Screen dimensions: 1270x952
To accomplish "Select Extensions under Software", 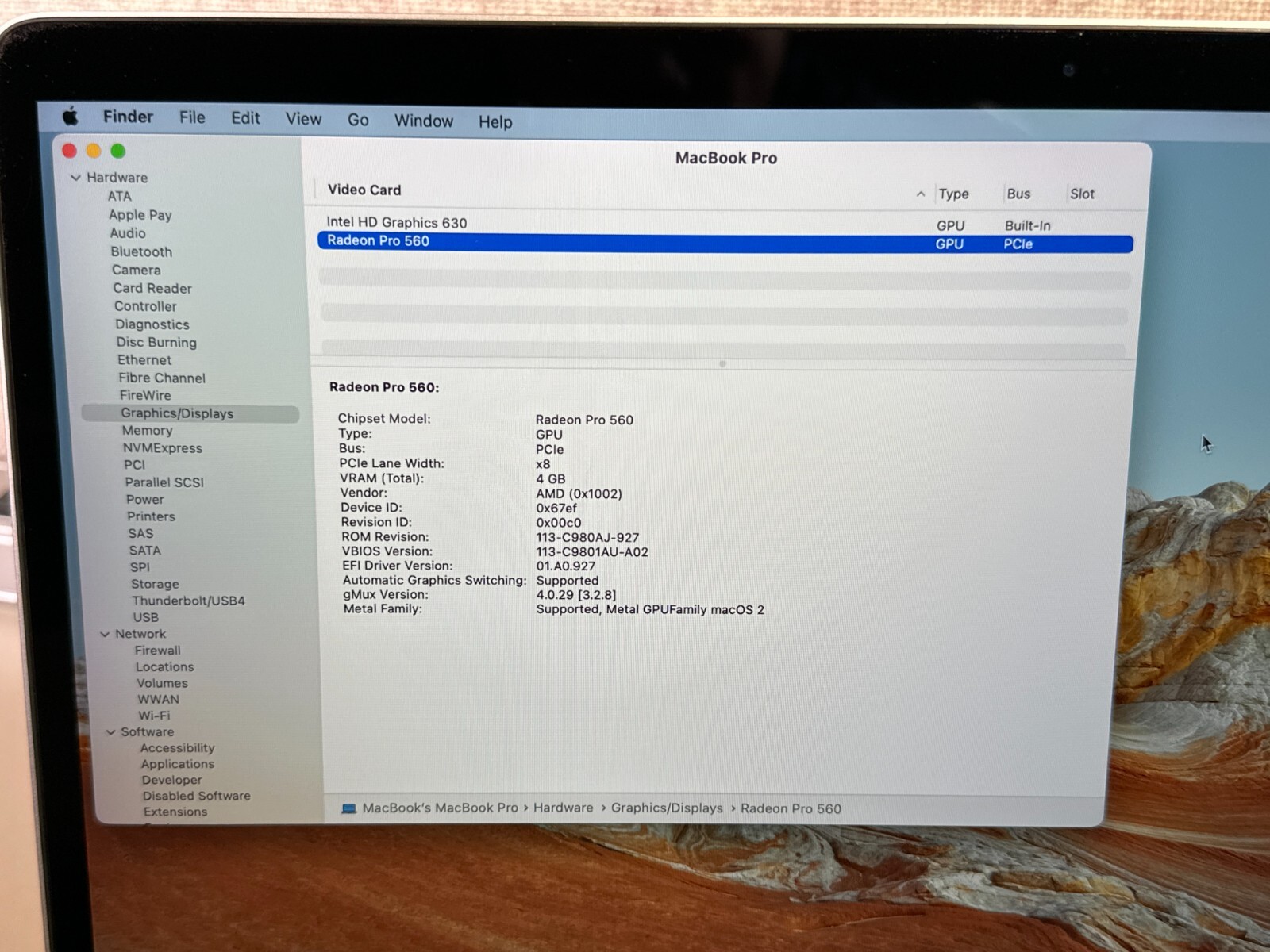I will coord(175,811).
